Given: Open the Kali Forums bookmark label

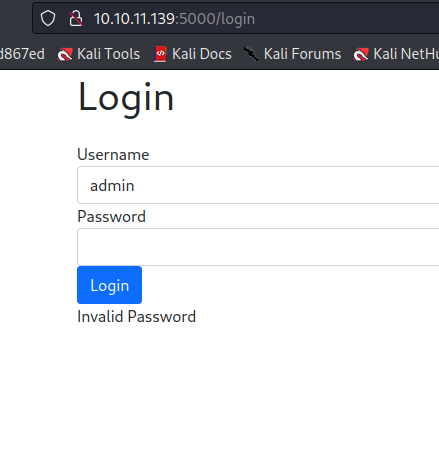Looking at the screenshot, I should click(302, 54).
